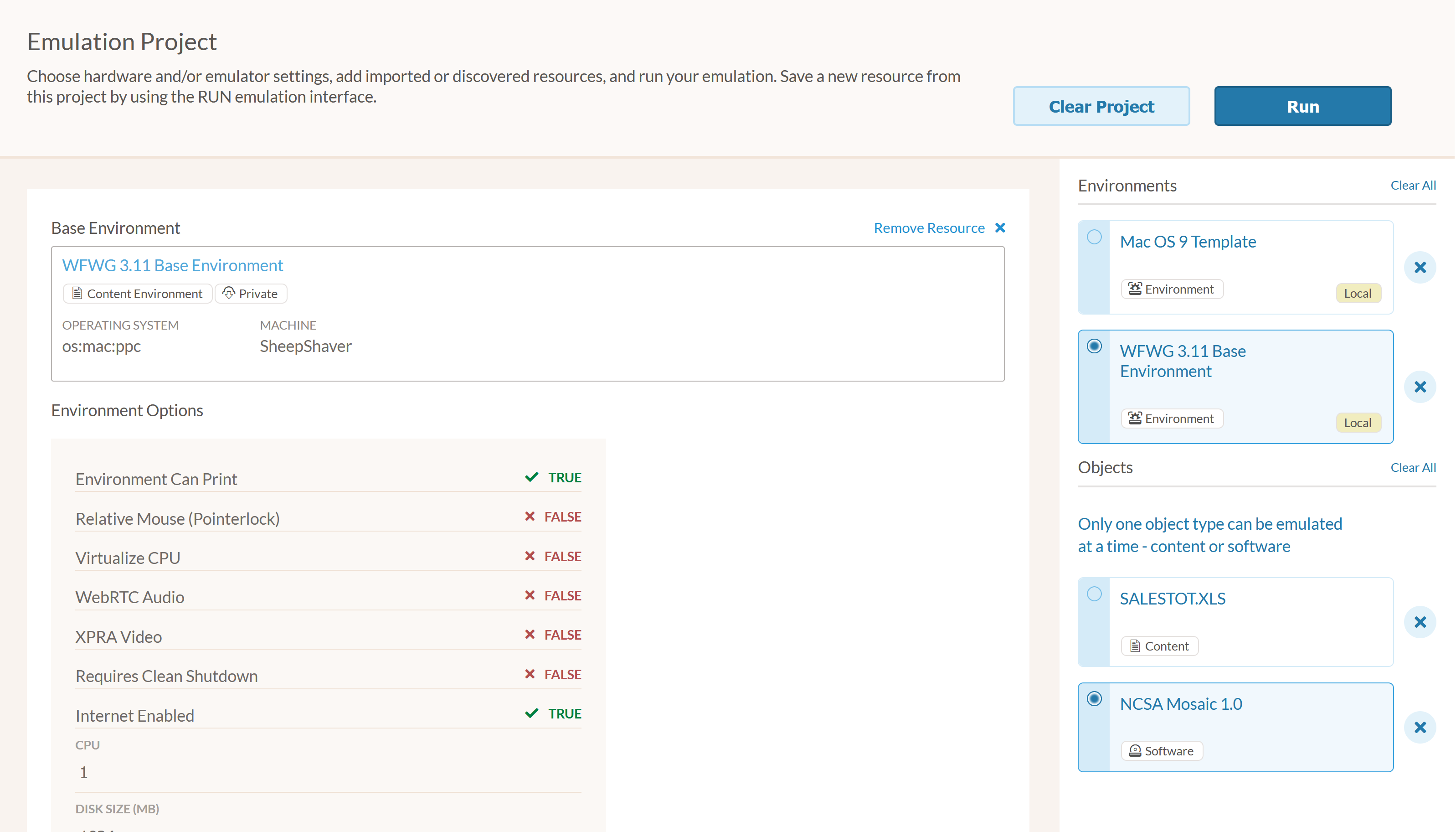1456x832 pixels.
Task: Click the DISK SIZE (MB) label
Action: pyautogui.click(x=117, y=809)
